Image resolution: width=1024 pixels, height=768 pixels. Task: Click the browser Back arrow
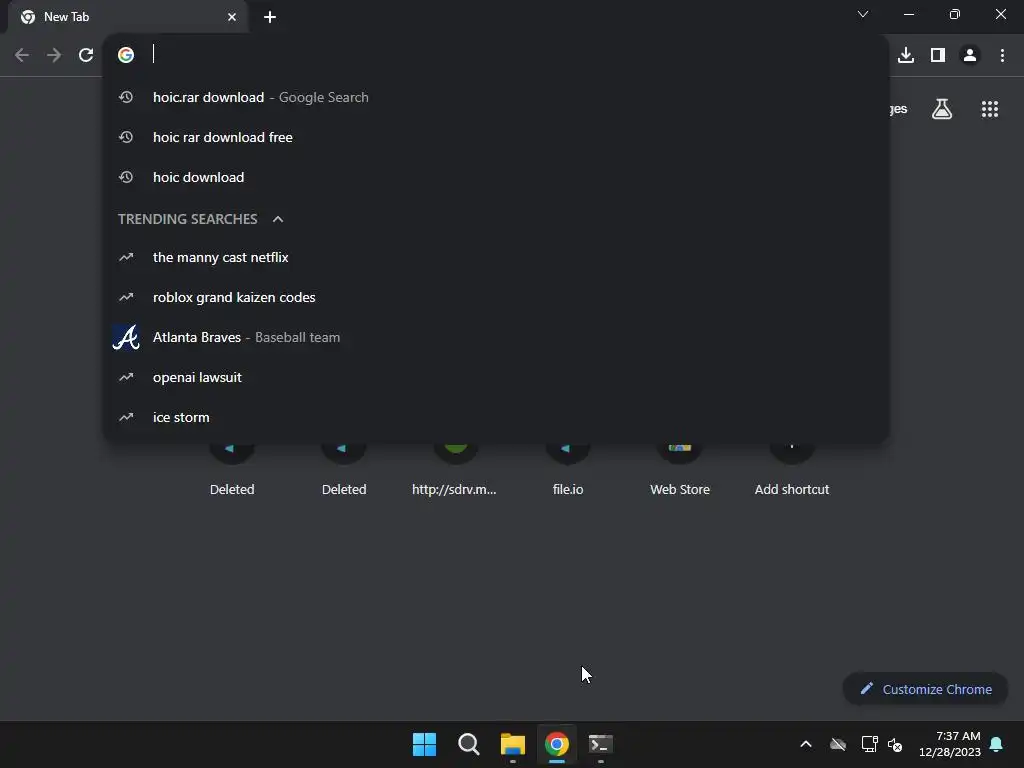click(x=22, y=56)
